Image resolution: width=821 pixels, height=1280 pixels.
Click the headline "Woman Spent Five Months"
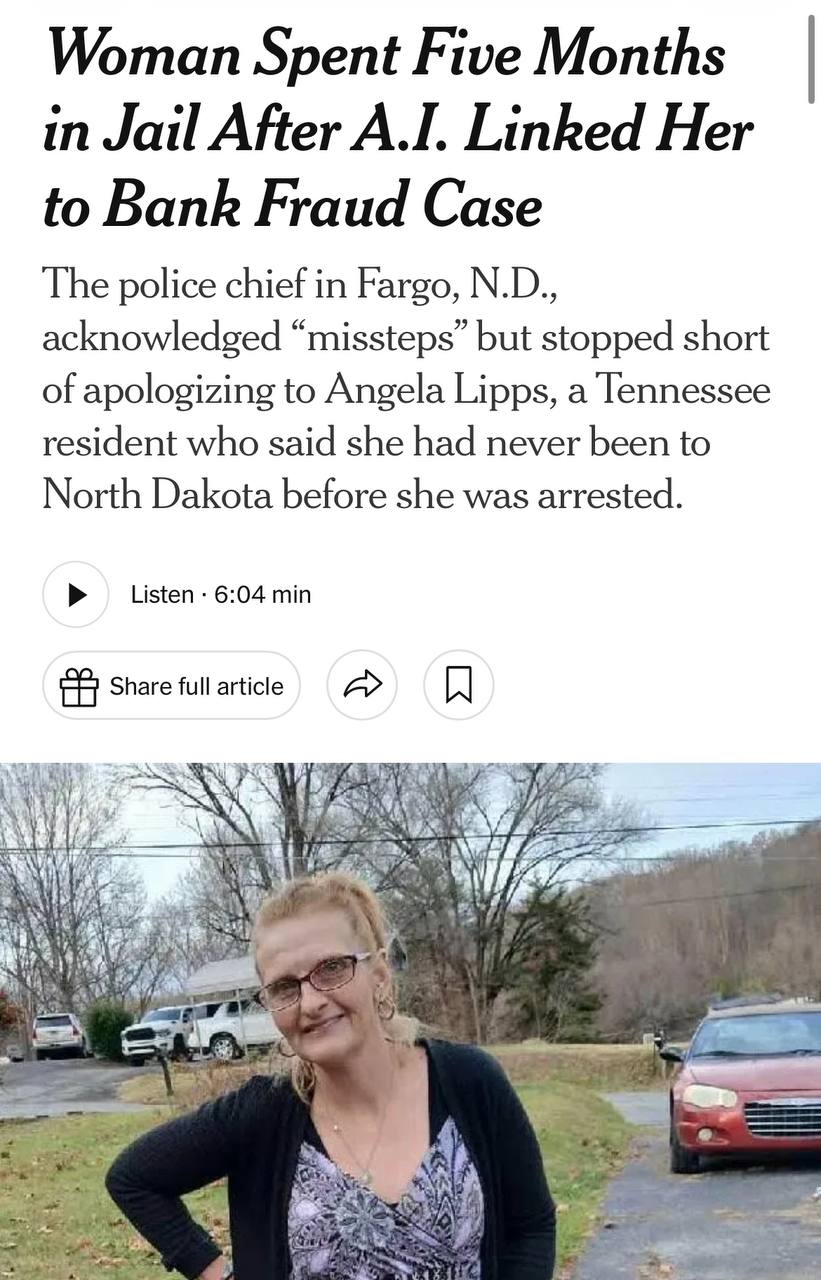[385, 54]
